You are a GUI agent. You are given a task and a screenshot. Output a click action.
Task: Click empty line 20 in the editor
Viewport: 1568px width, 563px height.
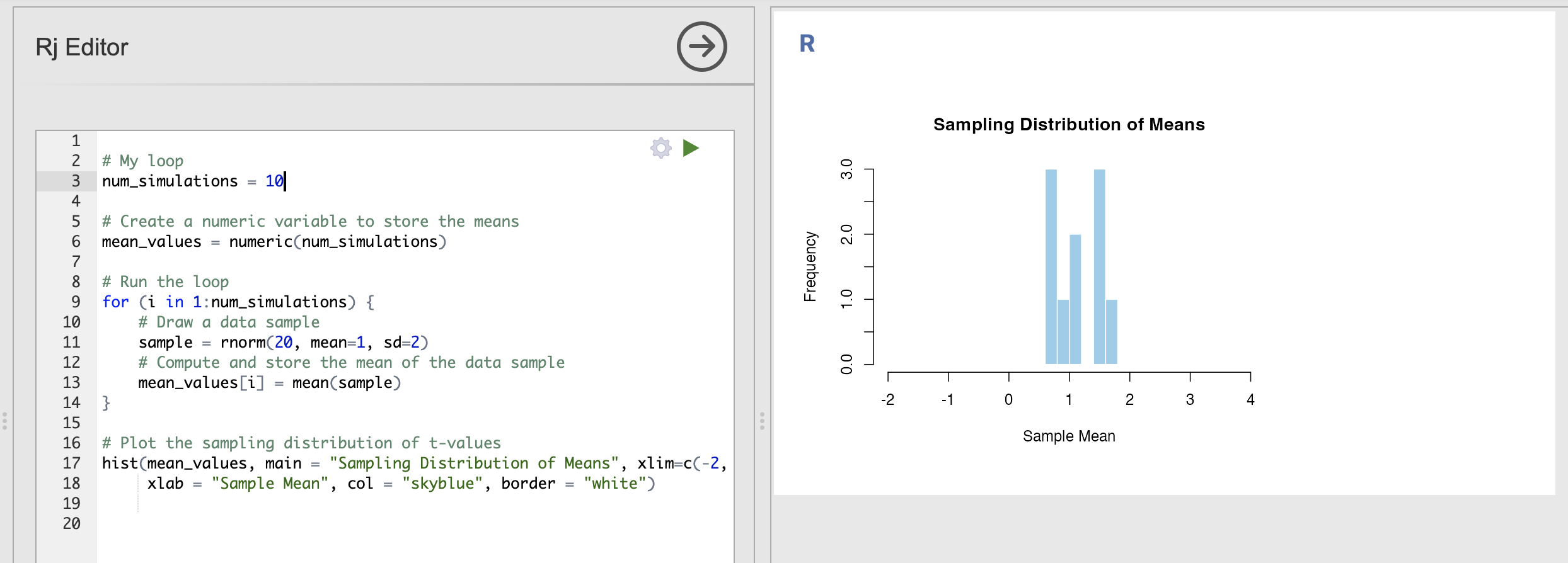point(416,524)
